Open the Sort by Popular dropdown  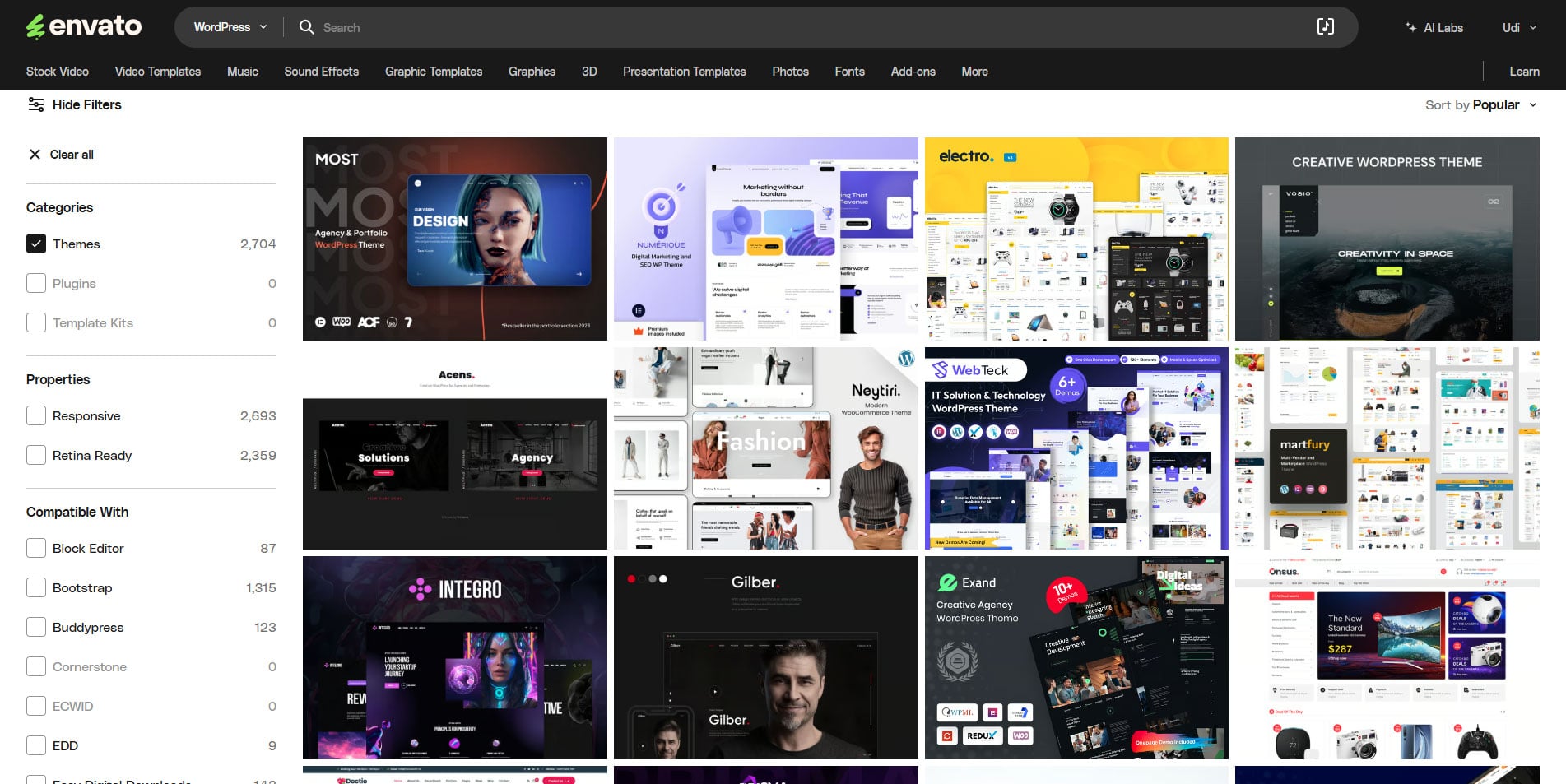coord(1481,104)
